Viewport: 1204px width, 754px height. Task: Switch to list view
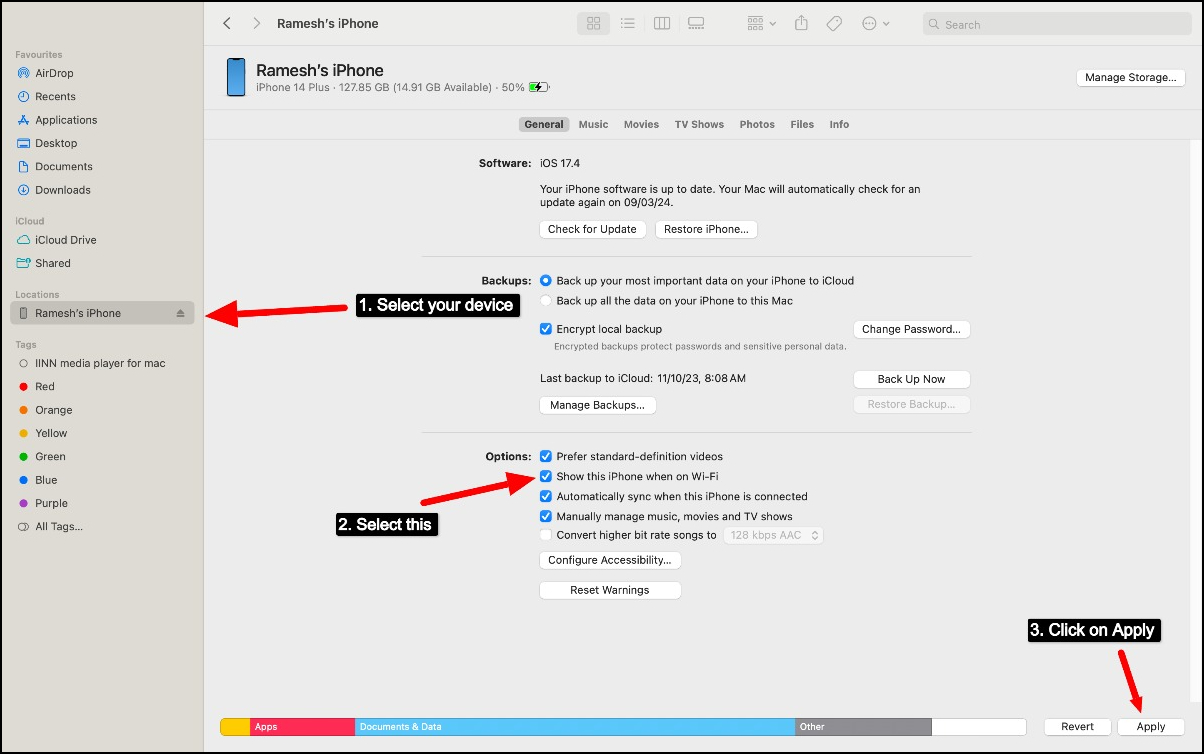tap(627, 23)
